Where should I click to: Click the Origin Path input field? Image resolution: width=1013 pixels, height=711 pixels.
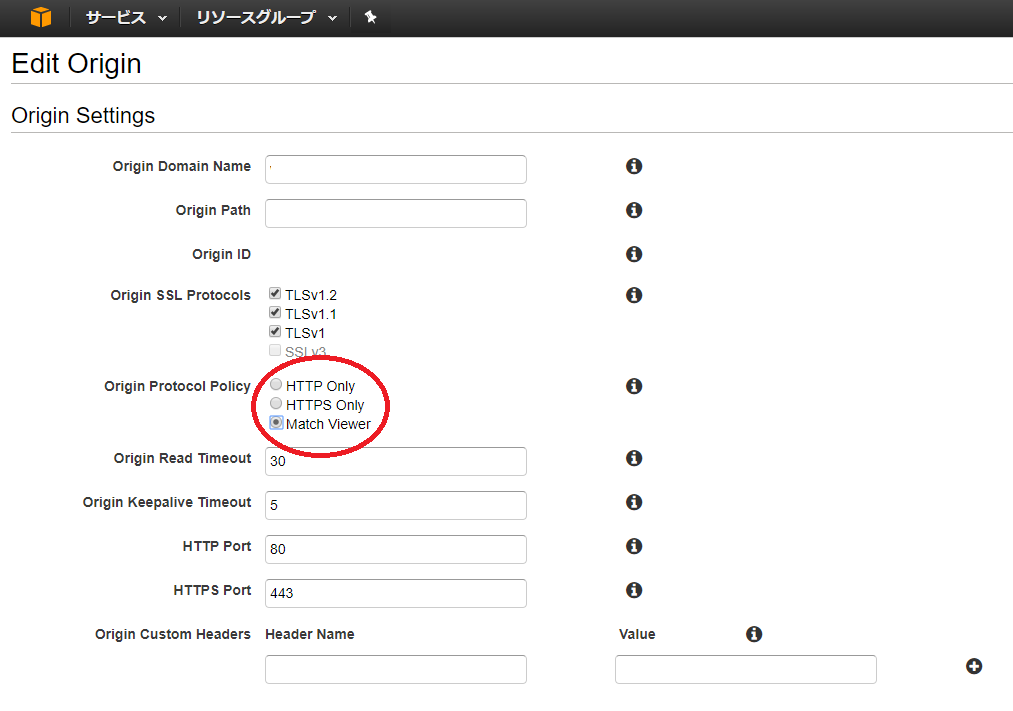[395, 213]
